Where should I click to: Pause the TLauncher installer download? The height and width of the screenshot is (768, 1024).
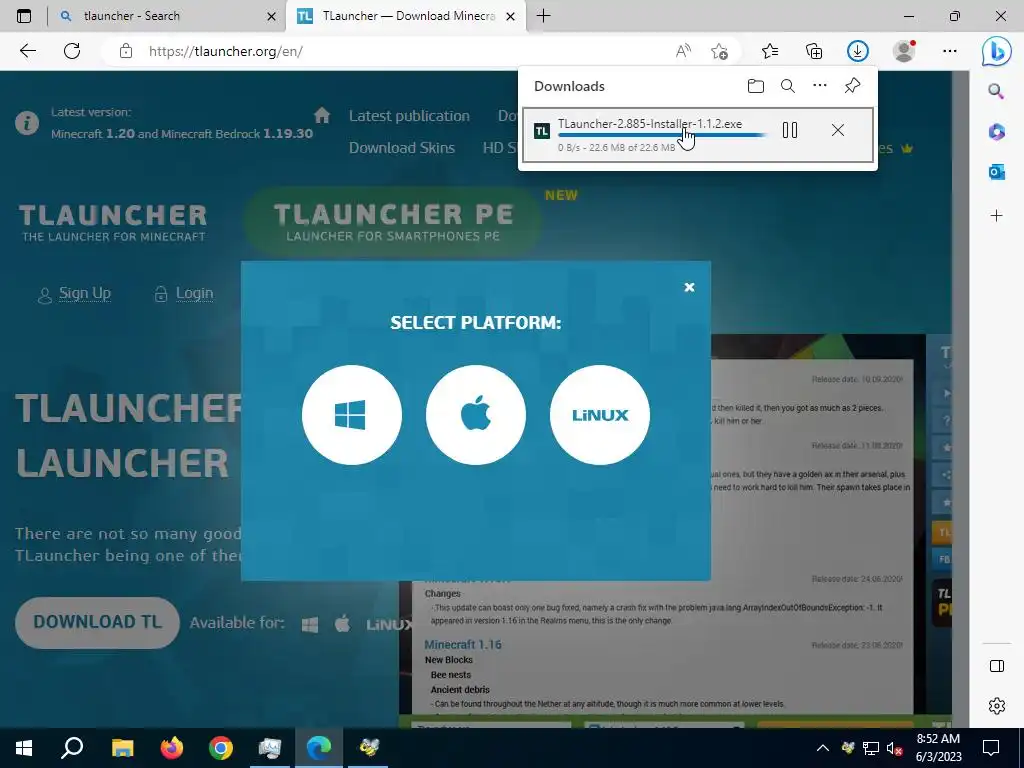point(790,130)
